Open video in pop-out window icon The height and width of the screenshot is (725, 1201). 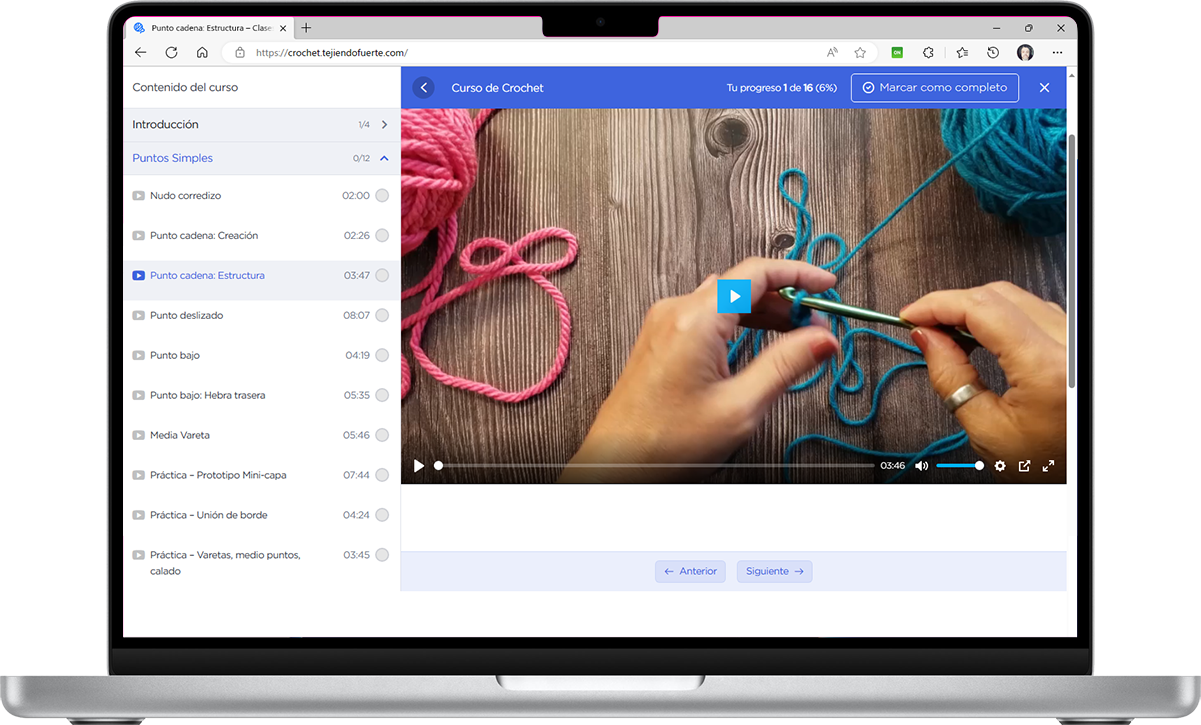tap(1024, 466)
